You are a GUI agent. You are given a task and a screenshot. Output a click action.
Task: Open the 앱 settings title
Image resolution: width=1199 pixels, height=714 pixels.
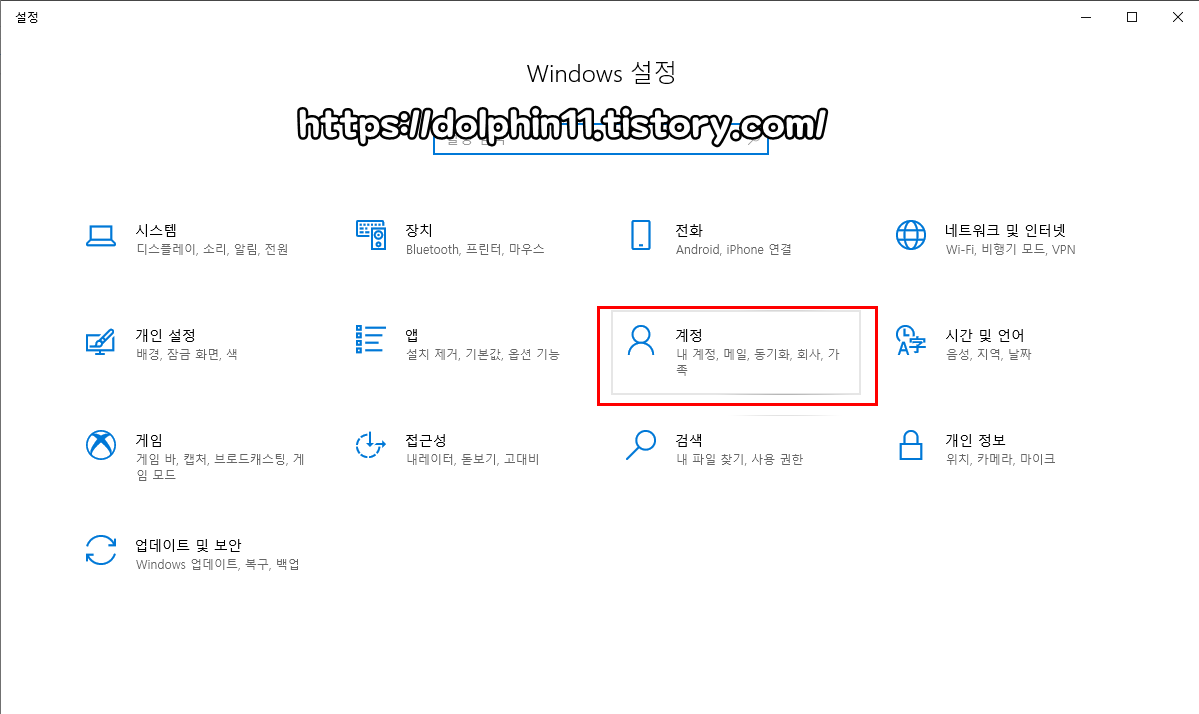pyautogui.click(x=412, y=336)
